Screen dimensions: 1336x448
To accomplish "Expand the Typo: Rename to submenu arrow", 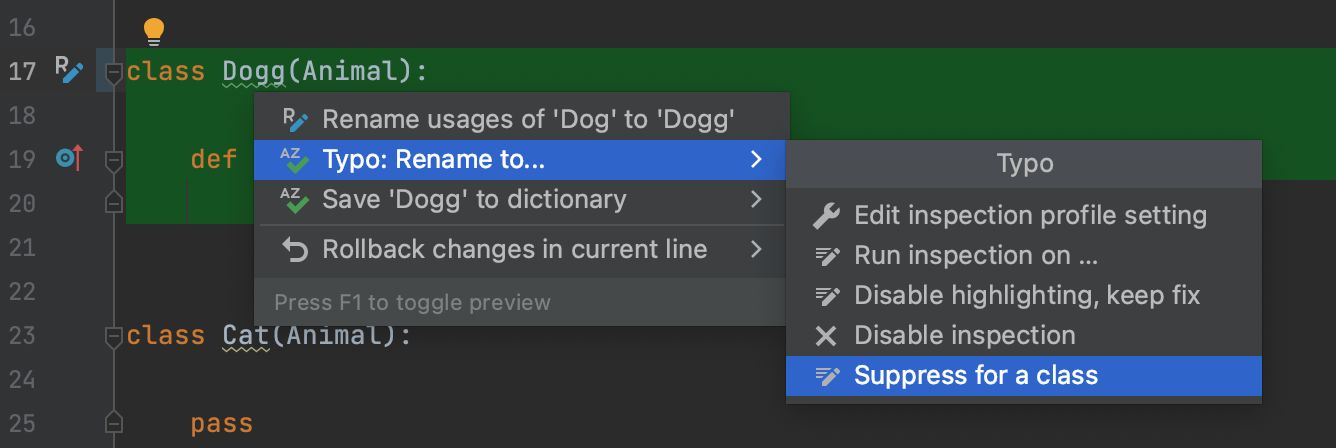I will 756,159.
